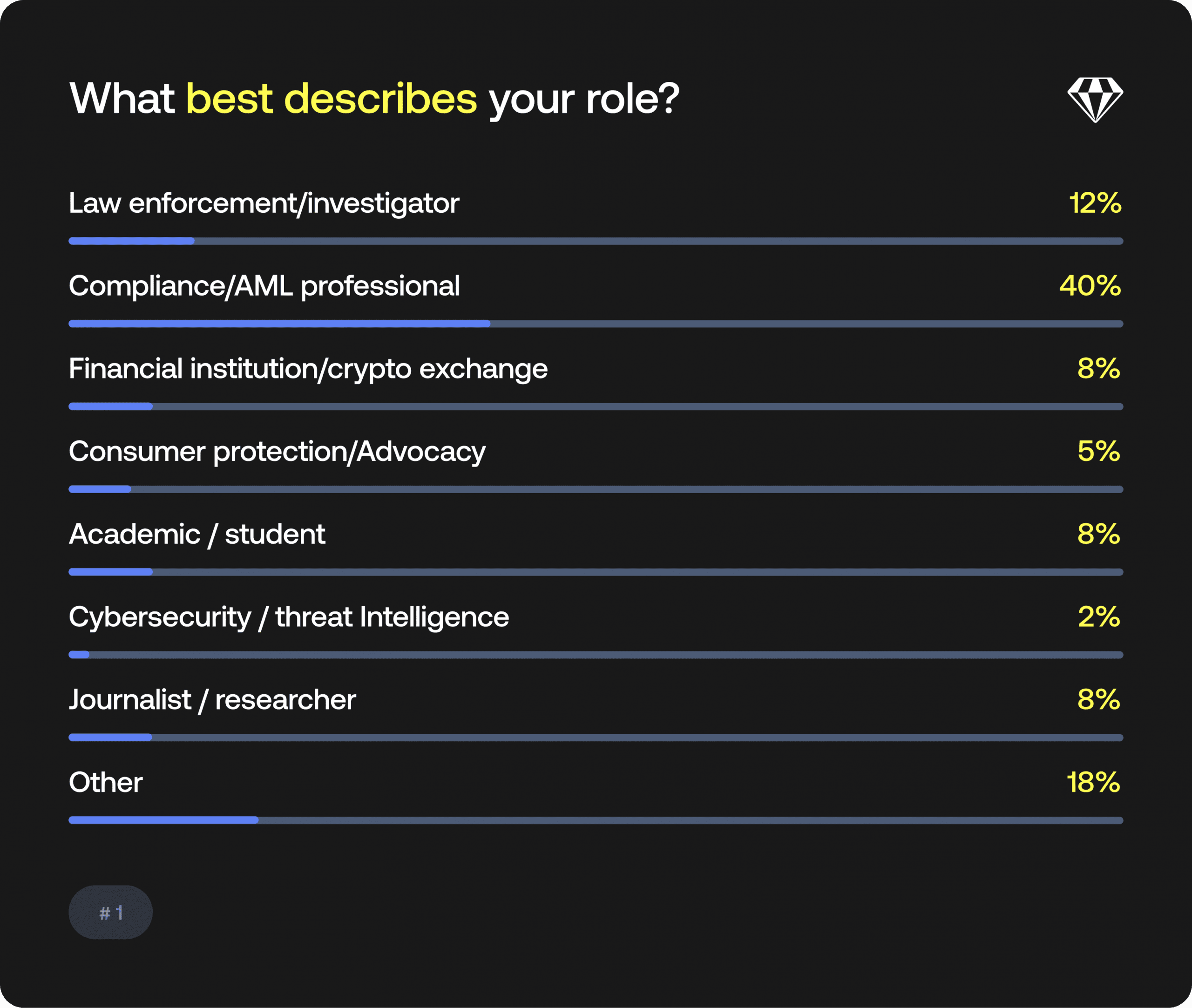Click the Cybersecurity progress bar
The image size is (1192, 1008).
tap(596, 655)
